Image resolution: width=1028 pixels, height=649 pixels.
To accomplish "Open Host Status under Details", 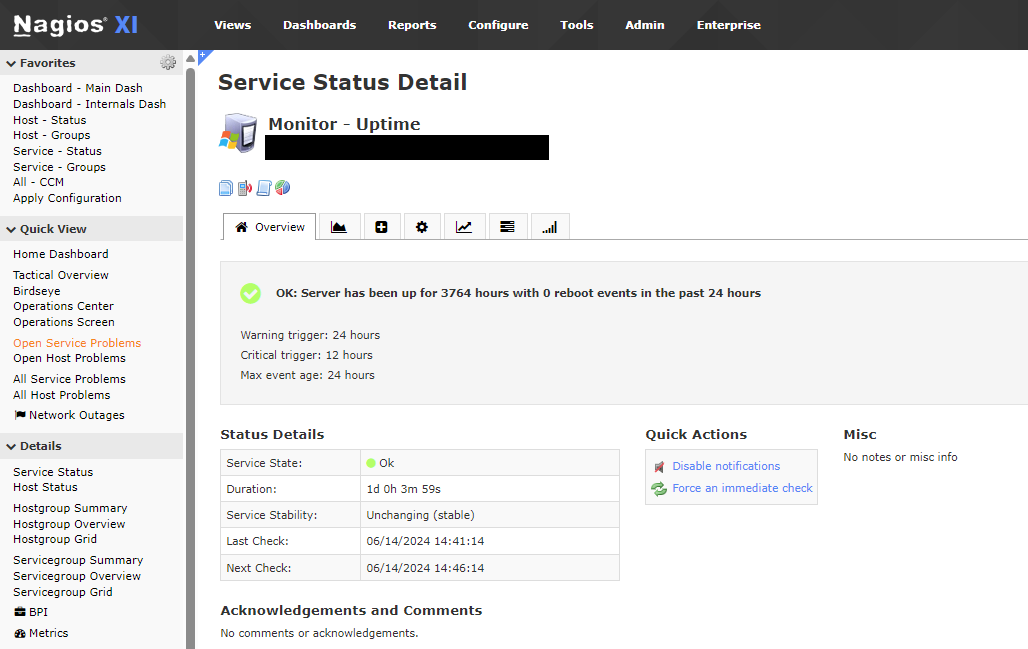I will (45, 487).
